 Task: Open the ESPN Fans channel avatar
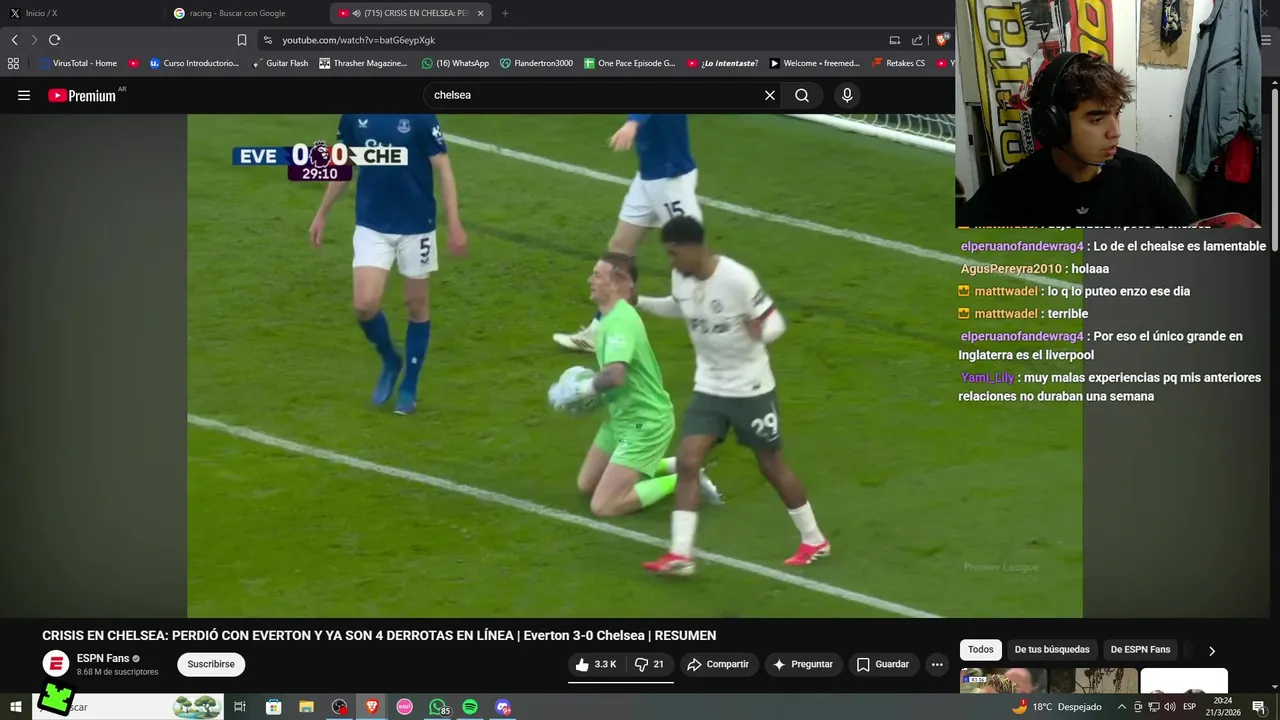pyautogui.click(x=56, y=664)
